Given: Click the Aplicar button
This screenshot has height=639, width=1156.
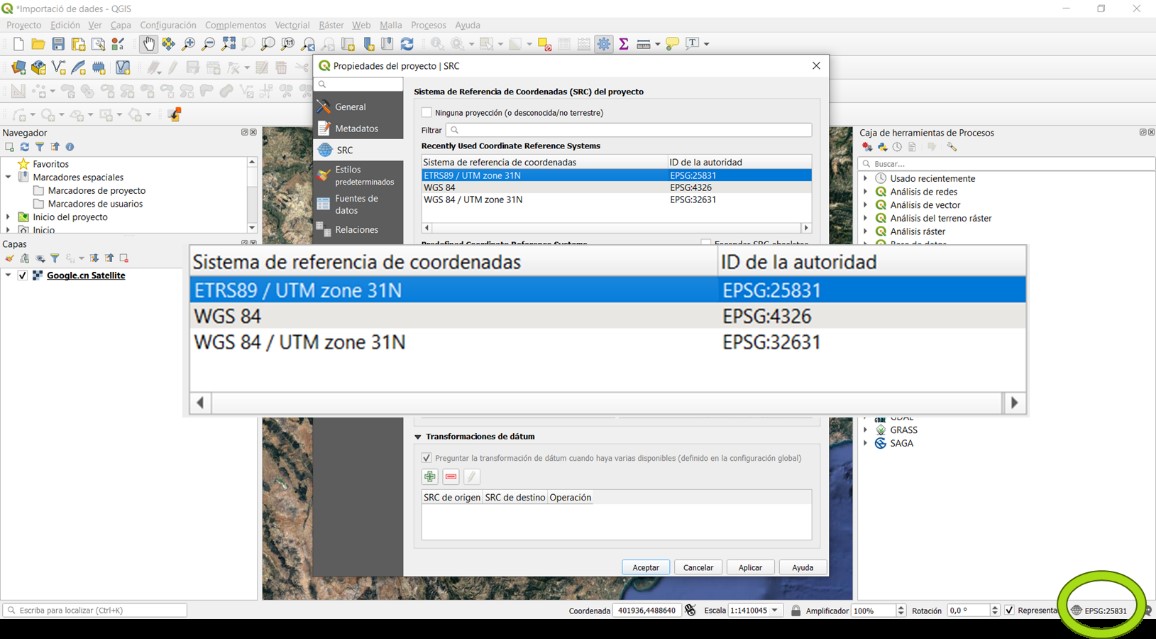Looking at the screenshot, I should coord(751,568).
